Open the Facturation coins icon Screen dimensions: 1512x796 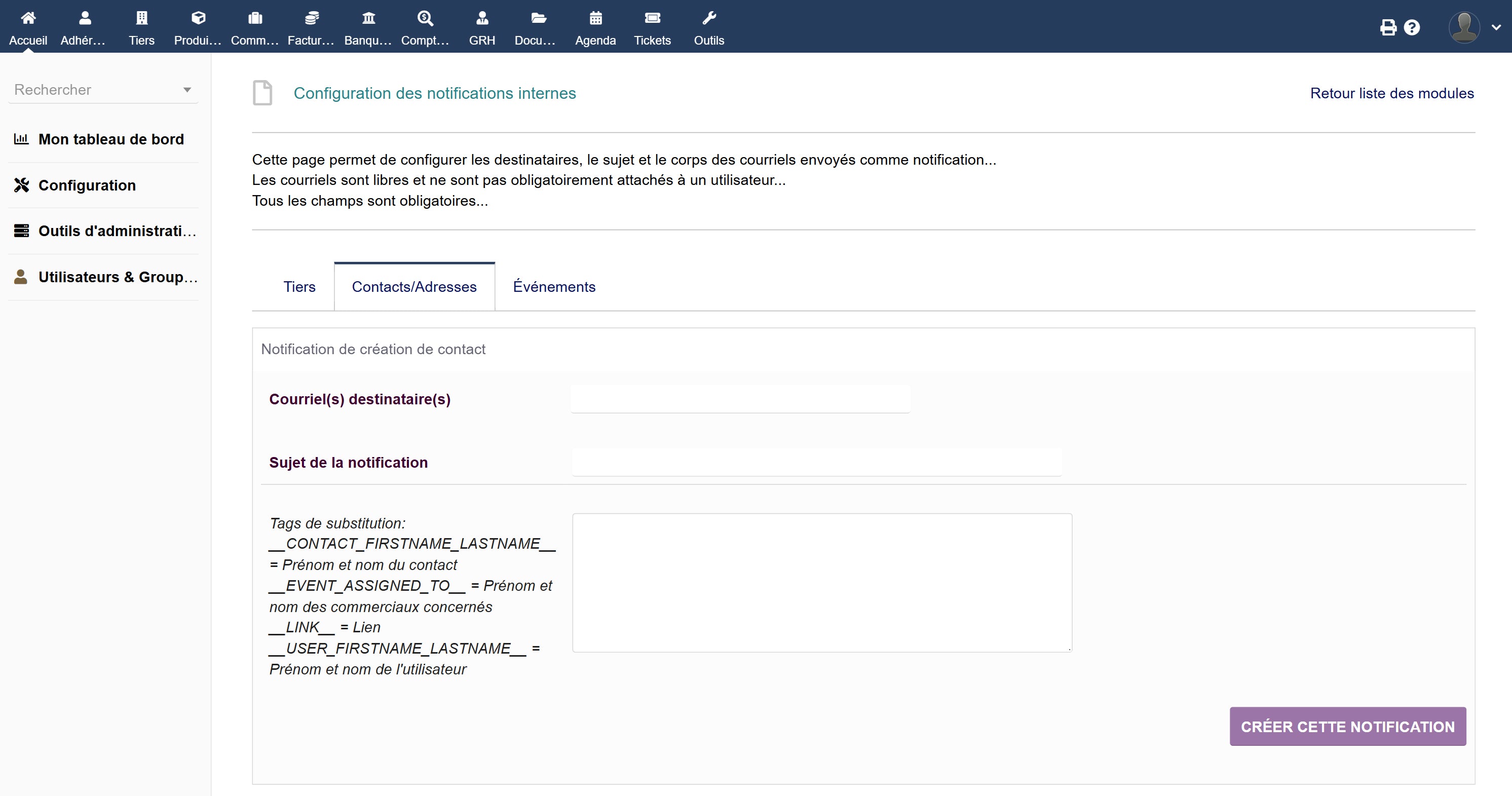[312, 19]
